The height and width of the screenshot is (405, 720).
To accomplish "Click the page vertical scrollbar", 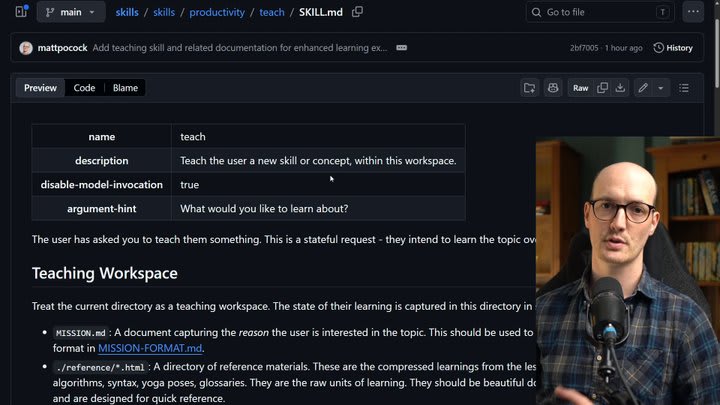I will (717, 55).
